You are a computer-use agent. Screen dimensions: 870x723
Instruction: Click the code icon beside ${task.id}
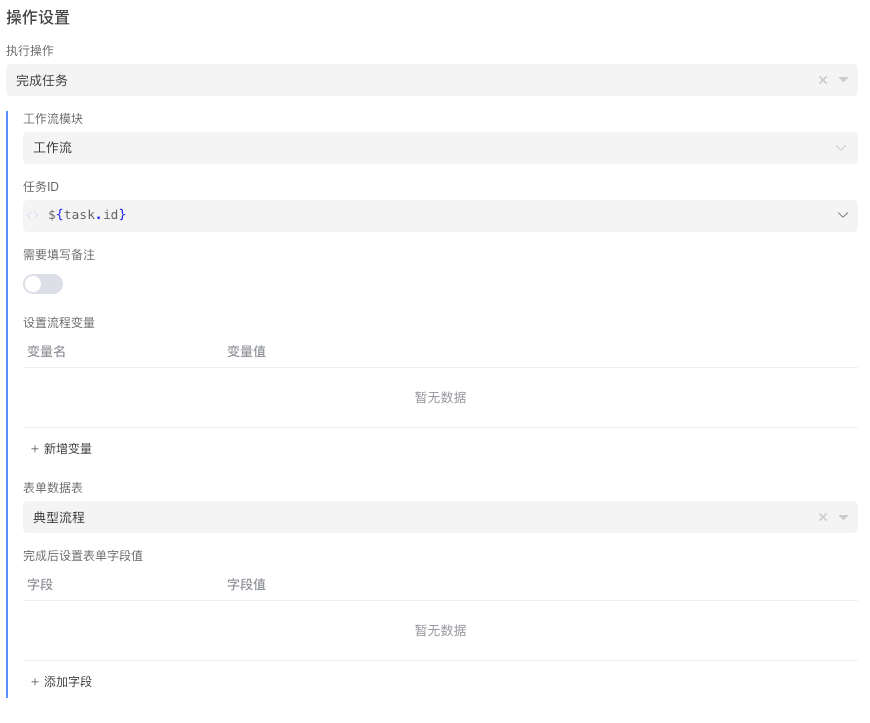click(x=33, y=215)
